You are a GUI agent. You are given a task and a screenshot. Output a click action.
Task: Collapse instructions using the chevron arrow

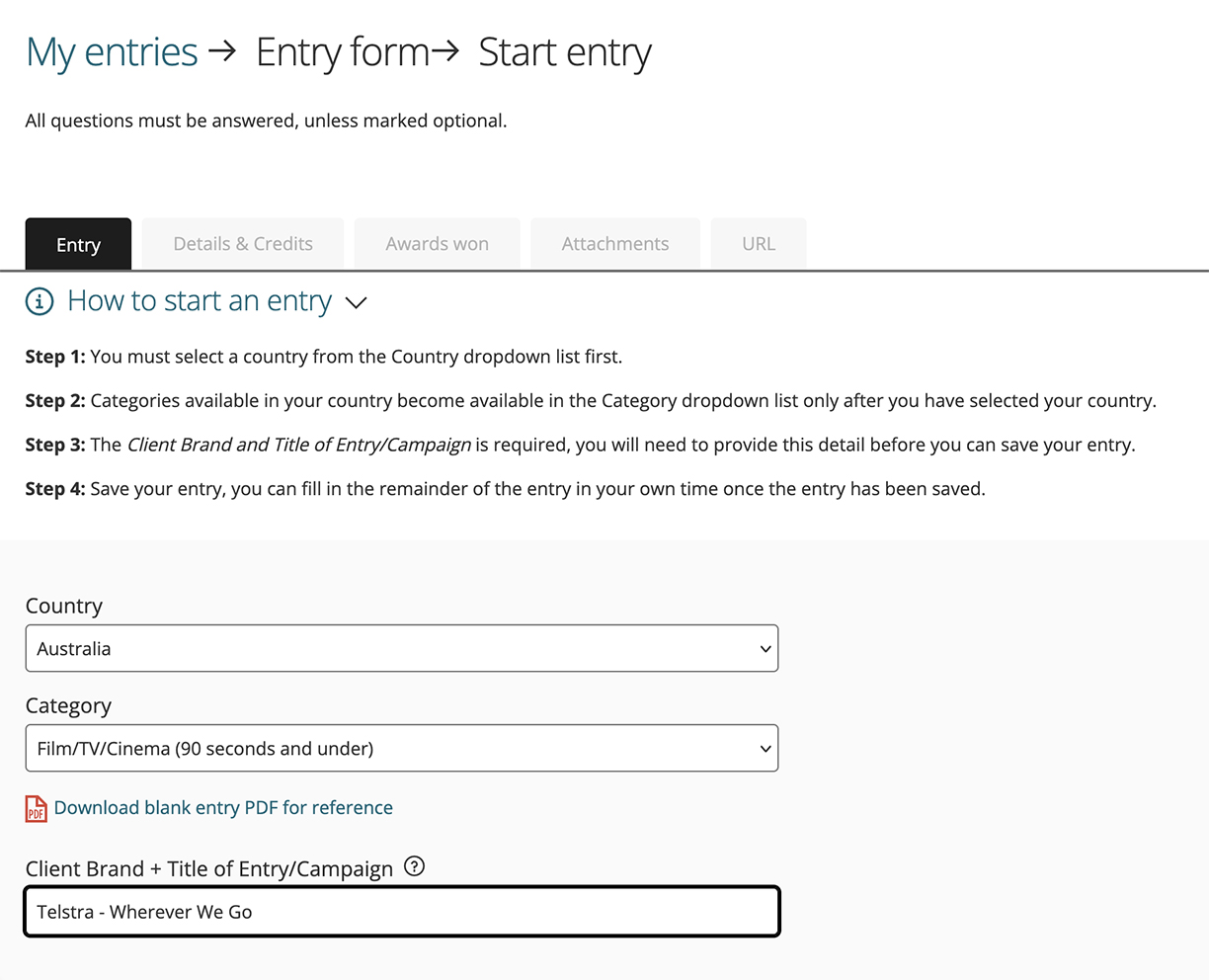(x=357, y=302)
